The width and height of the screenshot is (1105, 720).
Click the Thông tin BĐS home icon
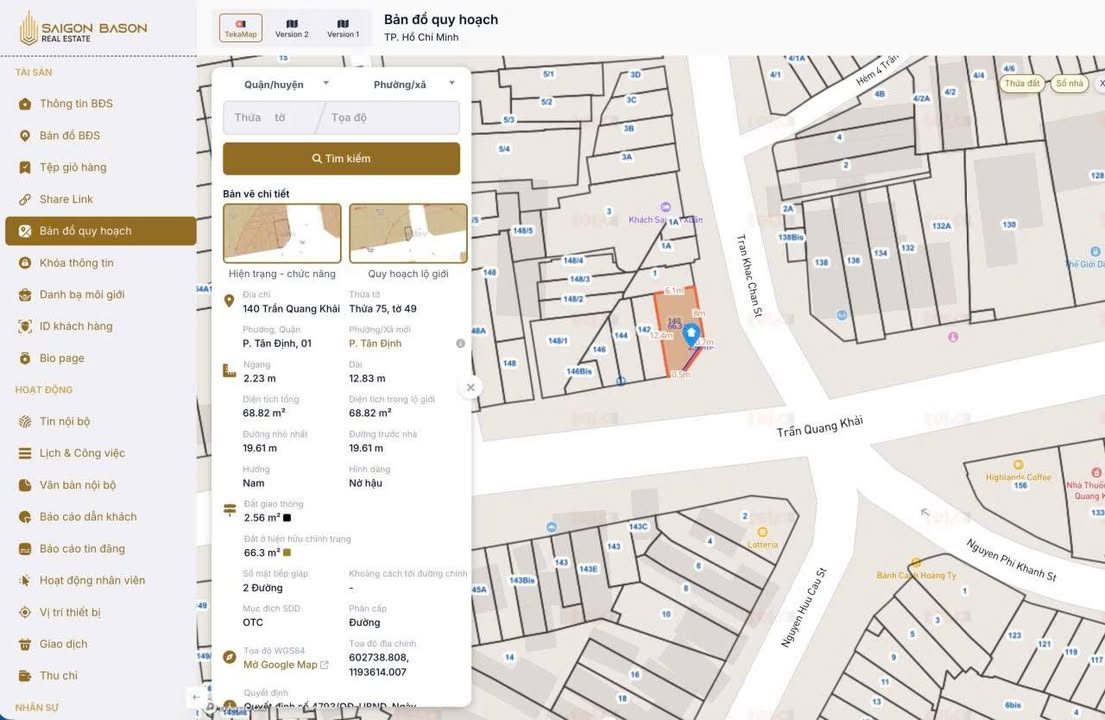(25, 104)
